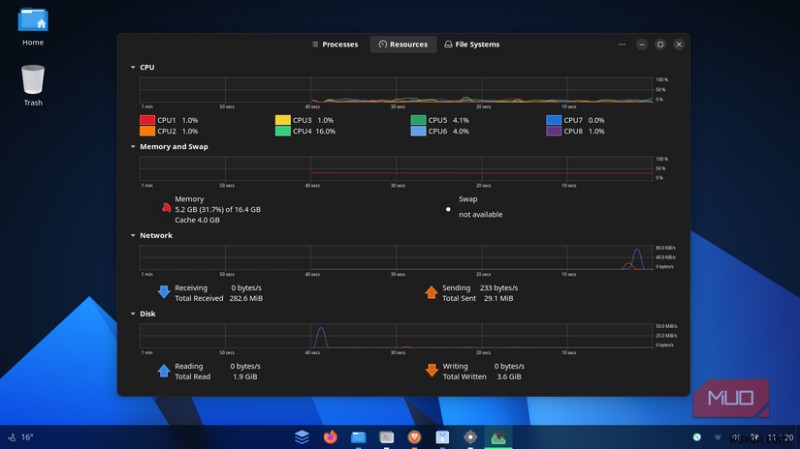Open the file manager in the dock
This screenshot has height=449, width=800.
359,437
